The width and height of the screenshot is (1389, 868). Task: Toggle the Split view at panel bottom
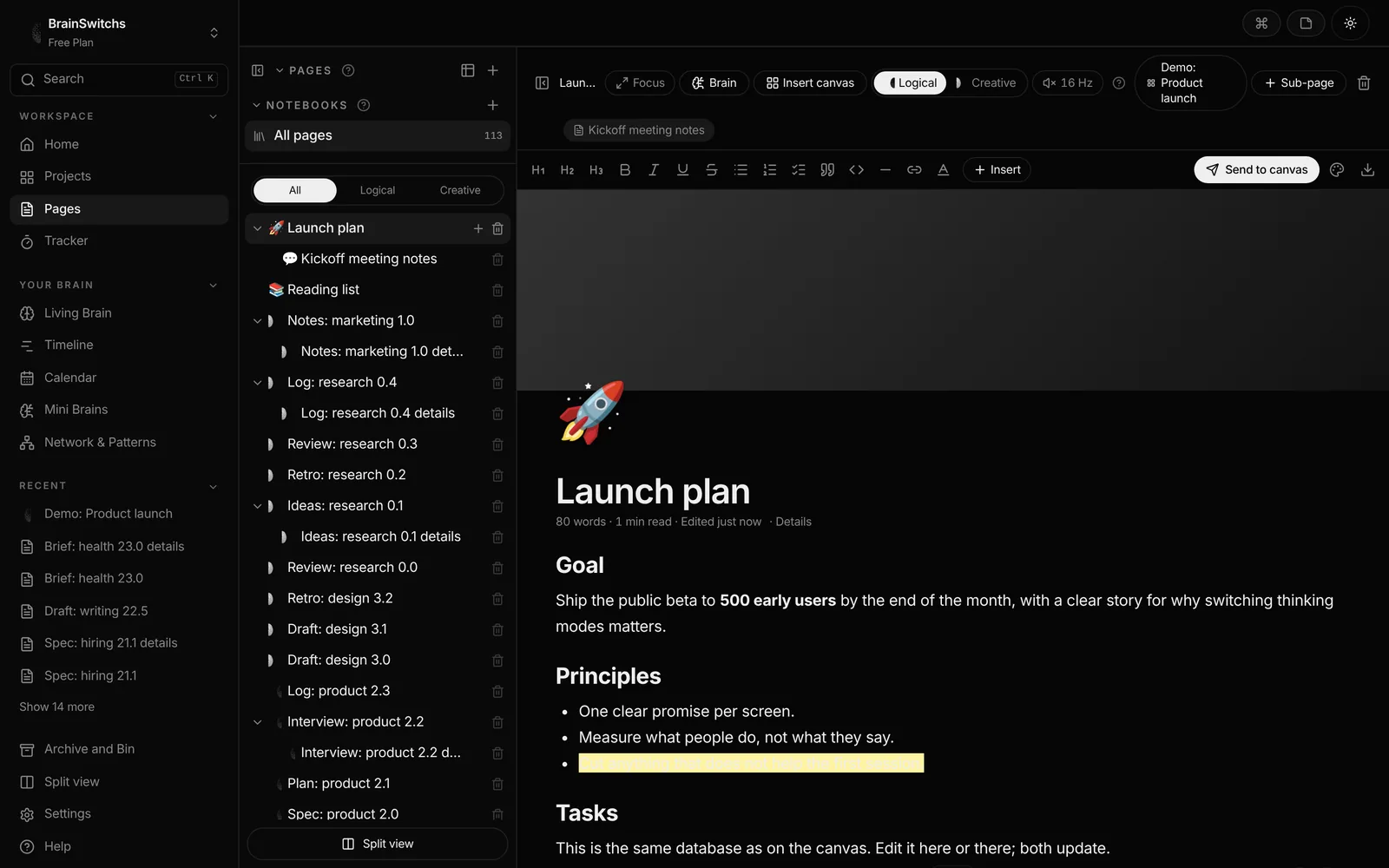tap(378, 844)
